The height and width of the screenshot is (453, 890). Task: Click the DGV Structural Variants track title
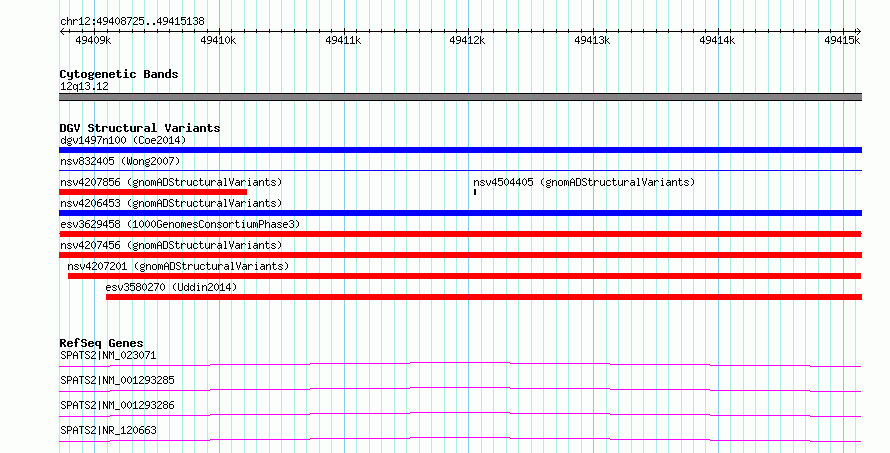point(140,128)
